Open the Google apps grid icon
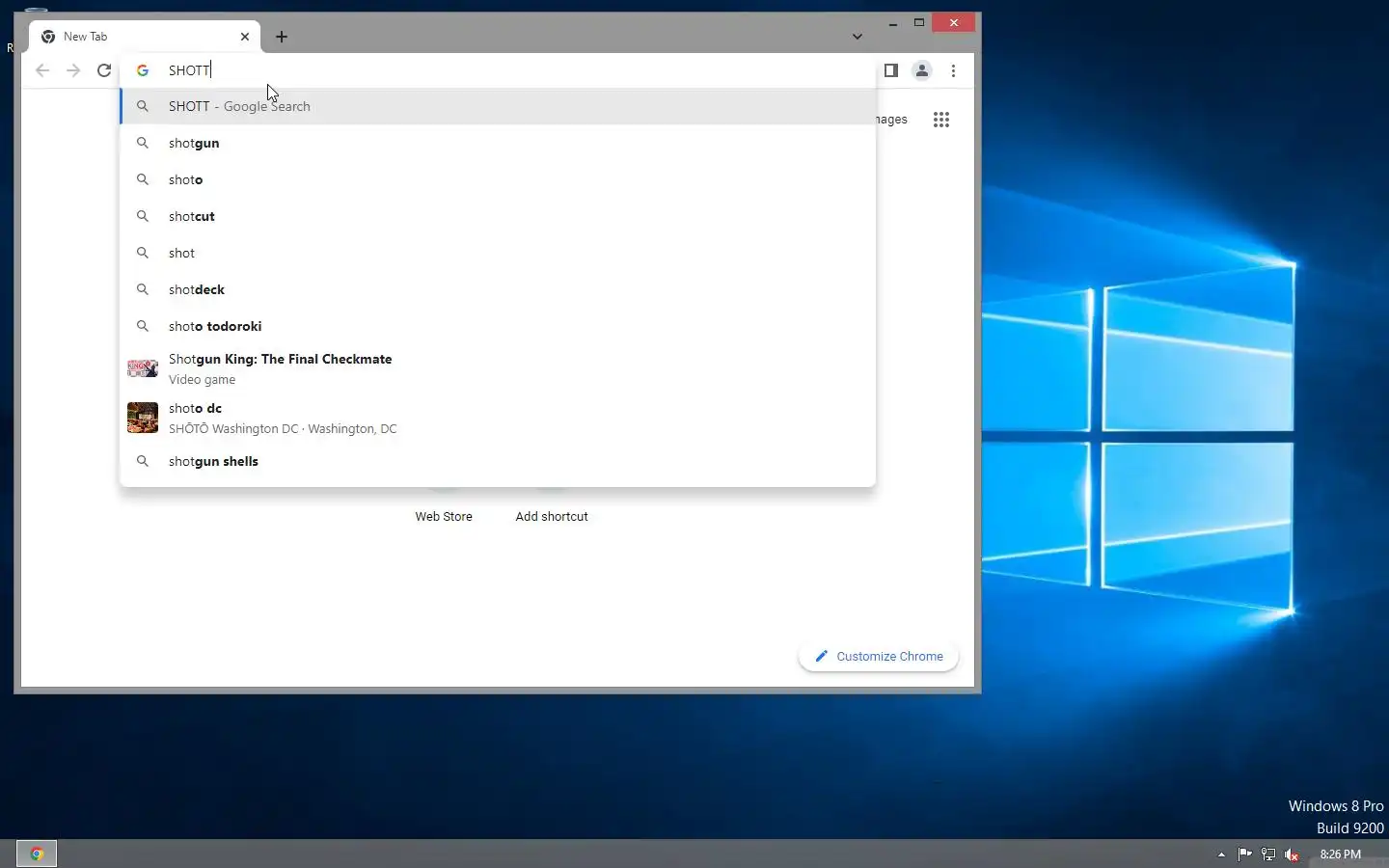This screenshot has width=1389, height=868. (x=941, y=120)
